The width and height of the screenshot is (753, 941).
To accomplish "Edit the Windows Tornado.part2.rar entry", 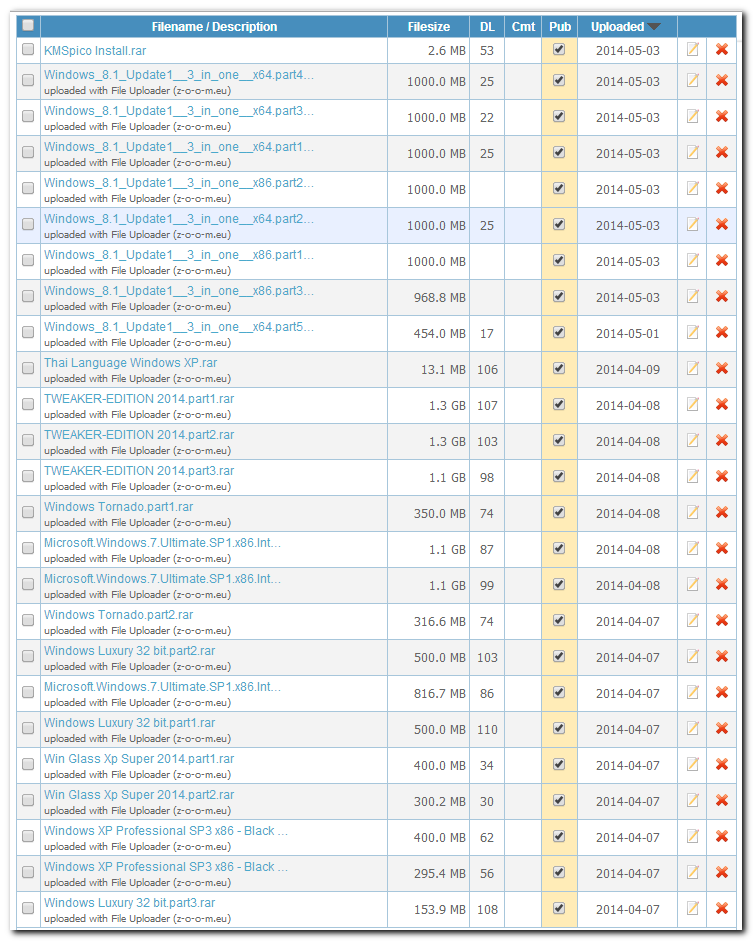I will 692,621.
